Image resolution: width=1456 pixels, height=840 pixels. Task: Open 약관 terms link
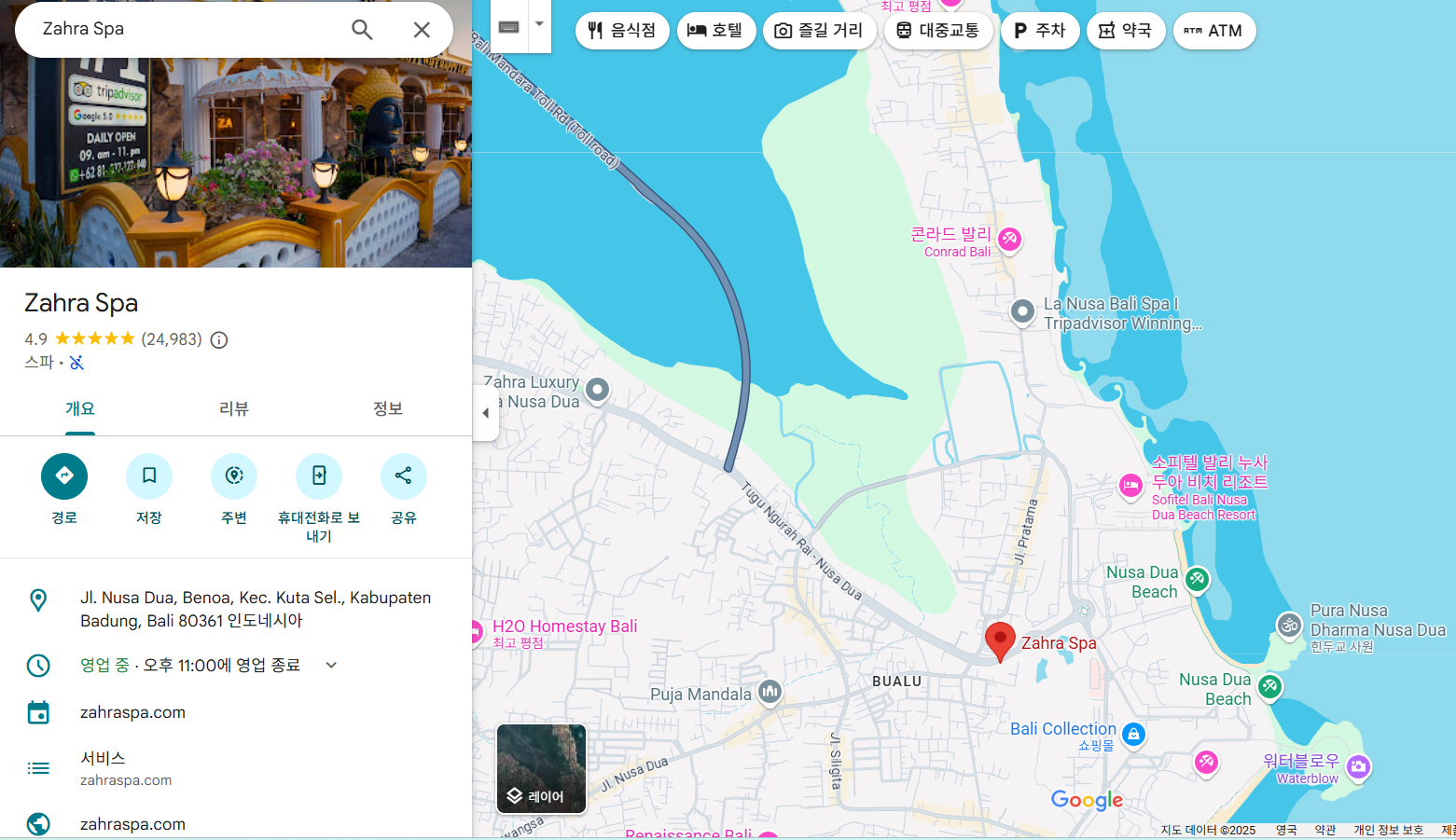click(x=1324, y=830)
